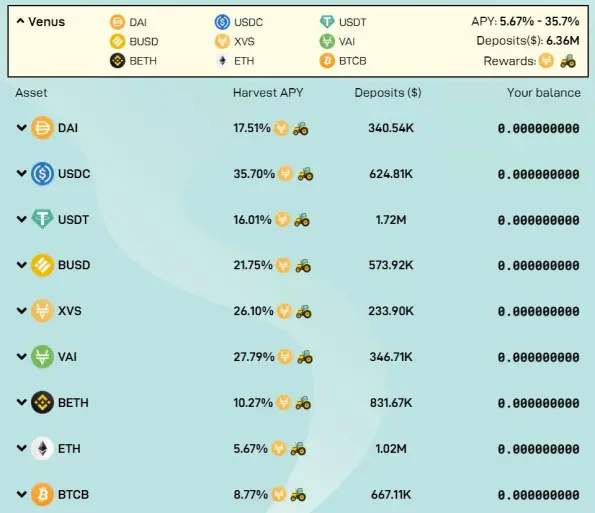Click the VAI coin icon in asset list
This screenshot has width=595, height=513.
point(42,357)
